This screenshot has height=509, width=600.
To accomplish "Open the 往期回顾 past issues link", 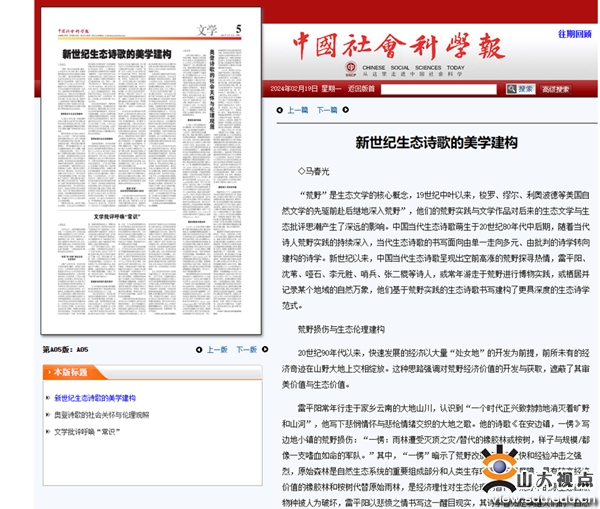I will pyautogui.click(x=574, y=34).
